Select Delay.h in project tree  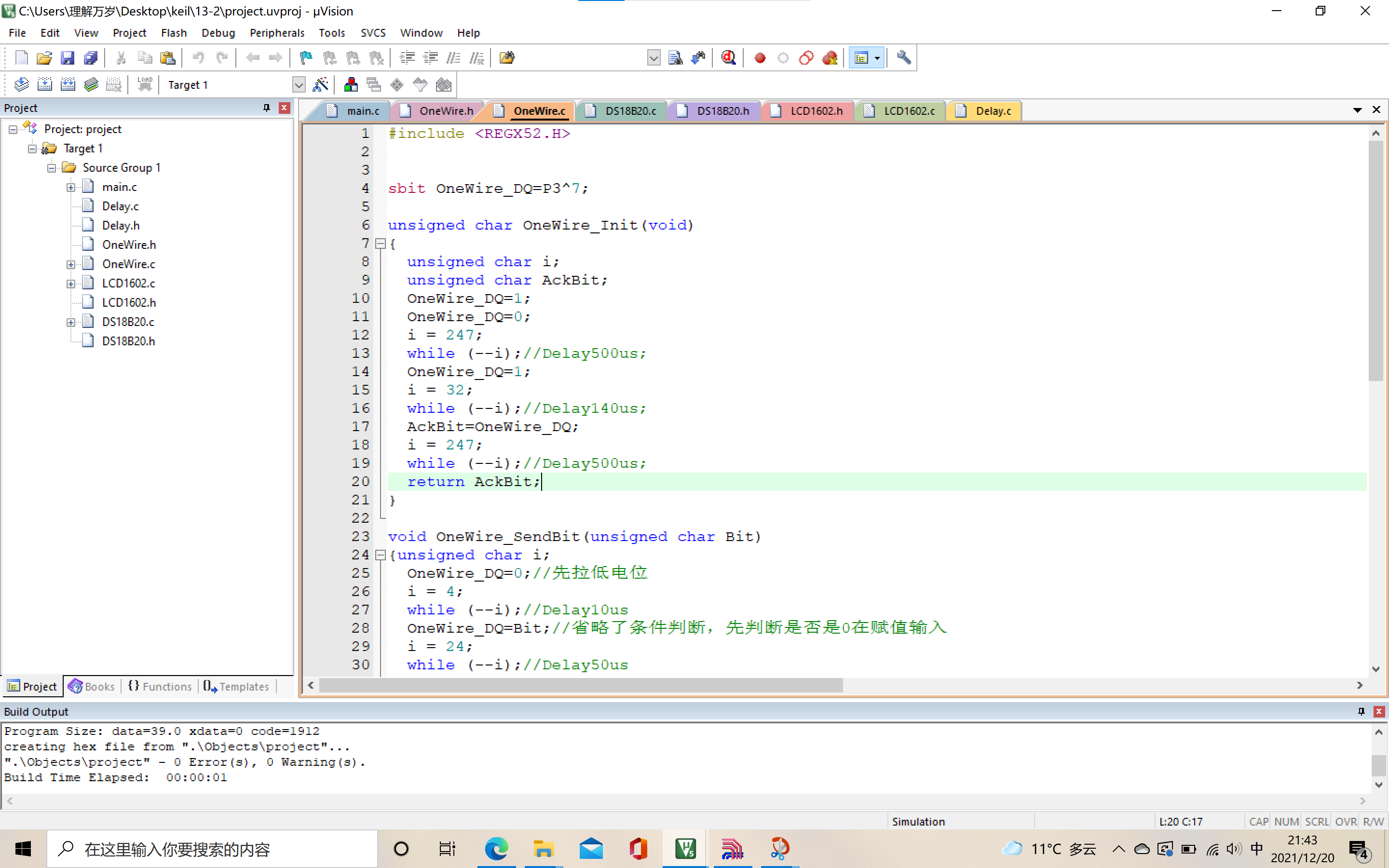pyautogui.click(x=121, y=226)
